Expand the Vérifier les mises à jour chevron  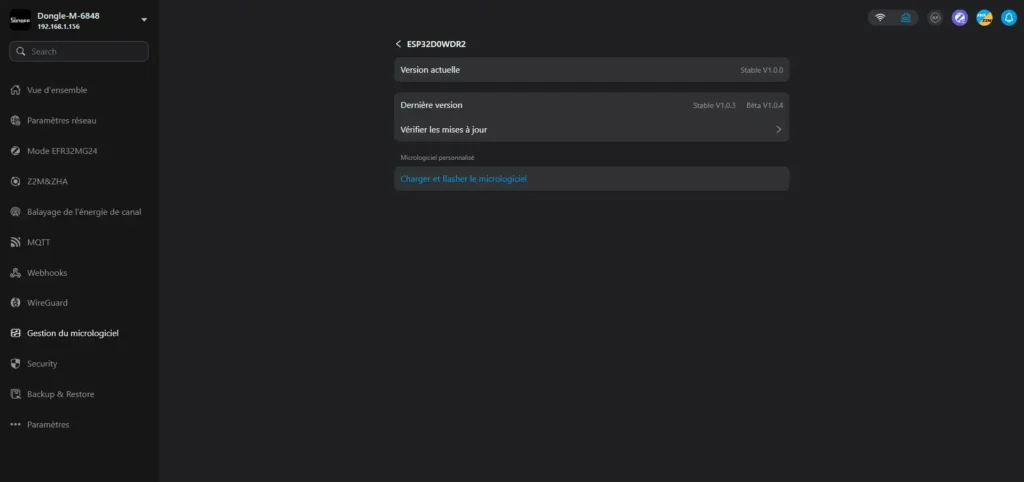pyautogui.click(x=778, y=130)
